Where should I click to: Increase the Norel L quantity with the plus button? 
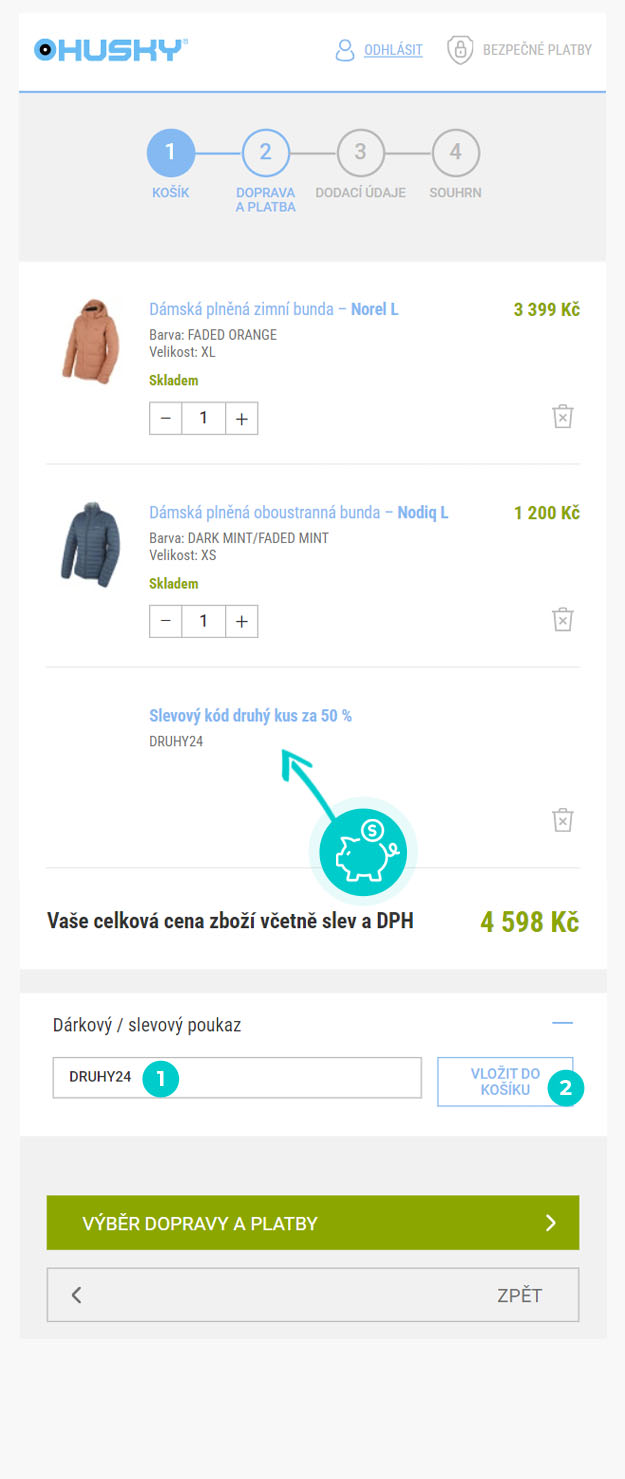pos(241,418)
